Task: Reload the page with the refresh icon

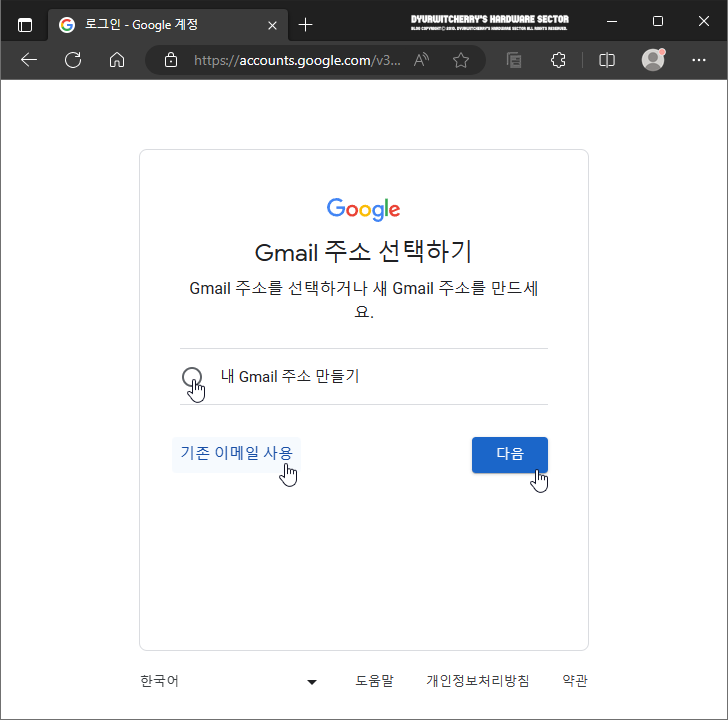Action: coord(73,60)
